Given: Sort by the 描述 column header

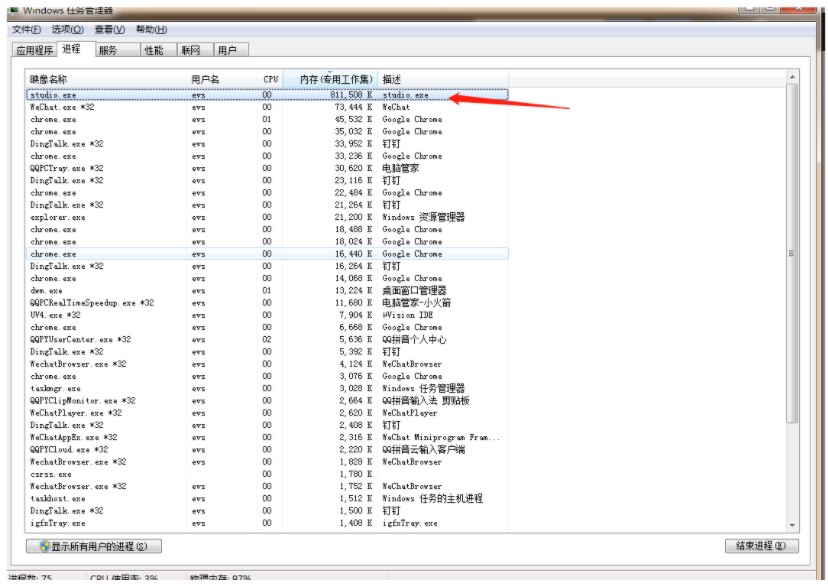Looking at the screenshot, I should tap(443, 79).
